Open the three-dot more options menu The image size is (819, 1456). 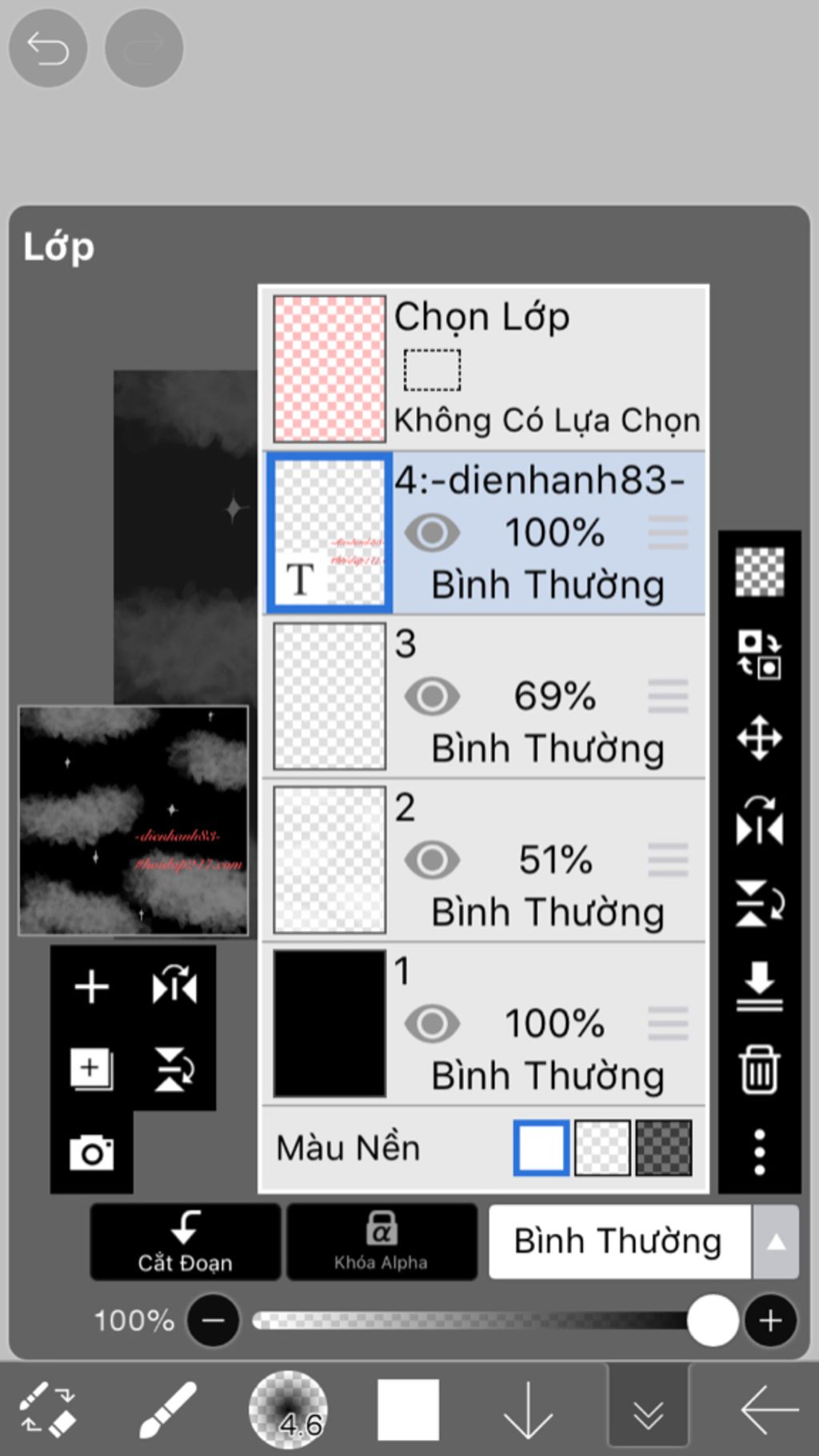coord(759,1152)
